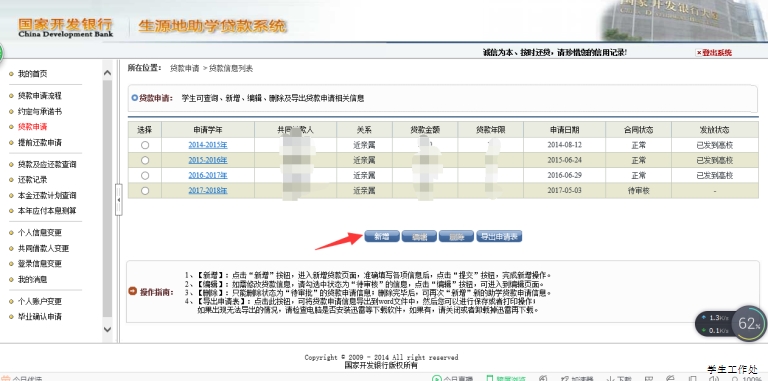Open 提前还款申请 in the sidebar
This screenshot has height=381, width=768.
coord(40,143)
